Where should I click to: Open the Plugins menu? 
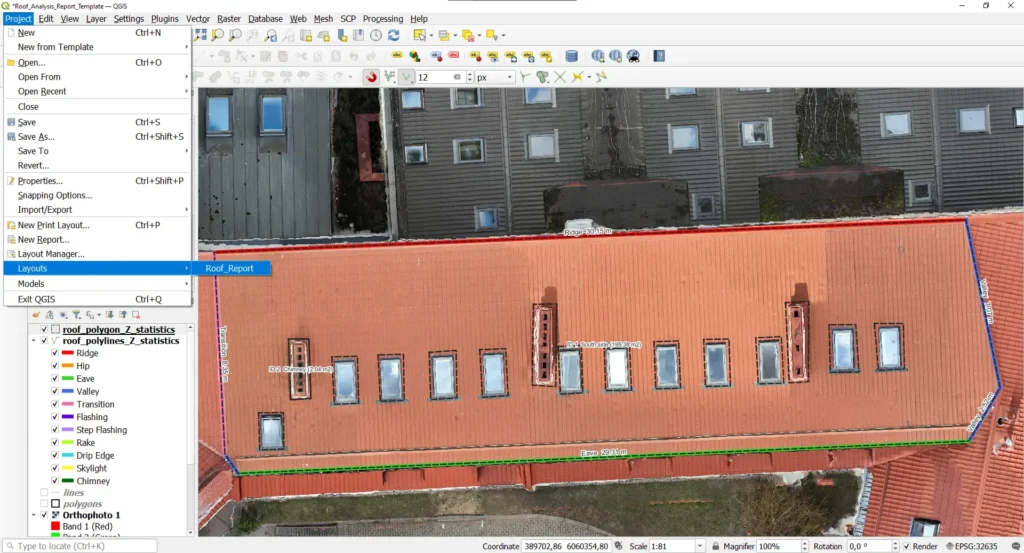coord(165,19)
